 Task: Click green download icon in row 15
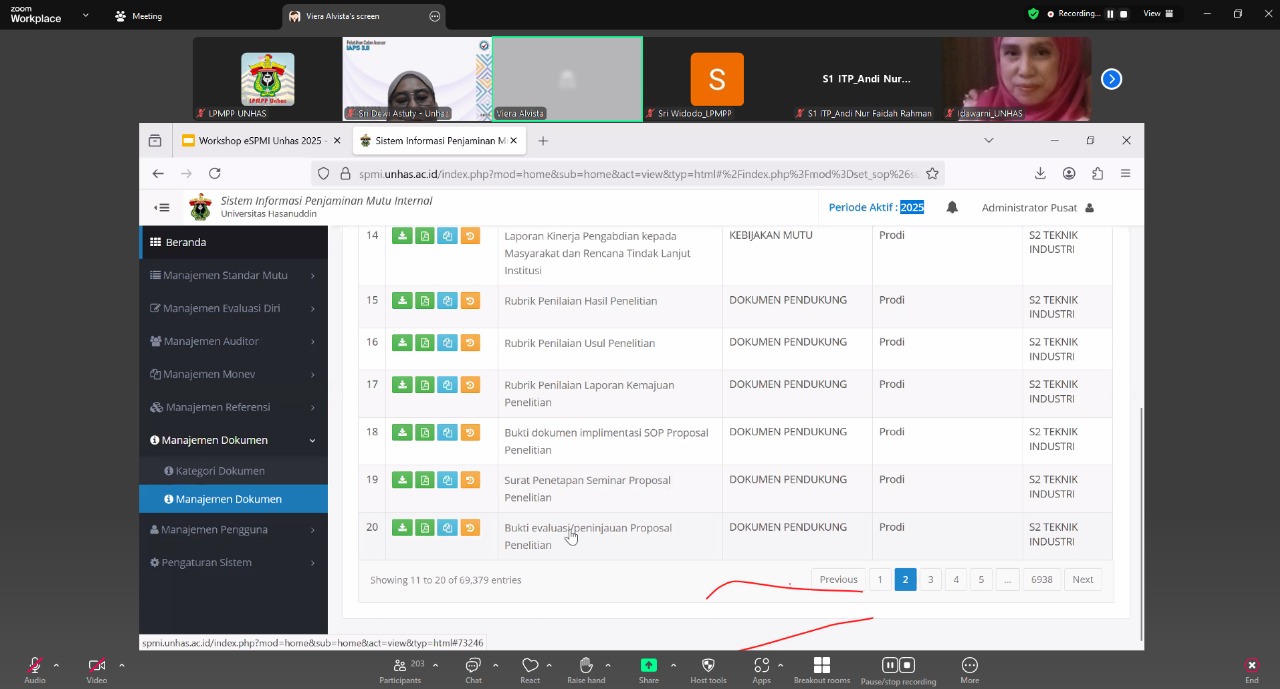tap(402, 301)
